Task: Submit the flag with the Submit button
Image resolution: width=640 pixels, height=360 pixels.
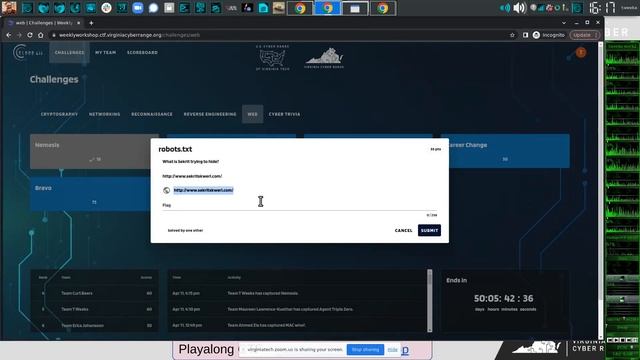Action: pyautogui.click(x=429, y=231)
